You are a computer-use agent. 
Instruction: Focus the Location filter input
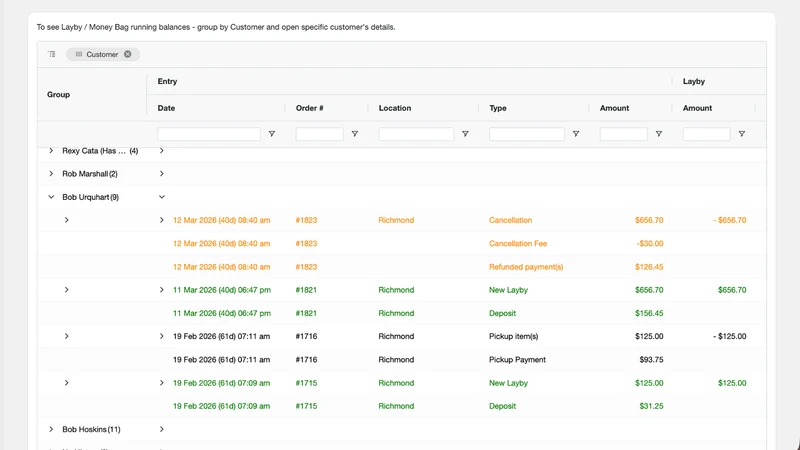[416, 134]
